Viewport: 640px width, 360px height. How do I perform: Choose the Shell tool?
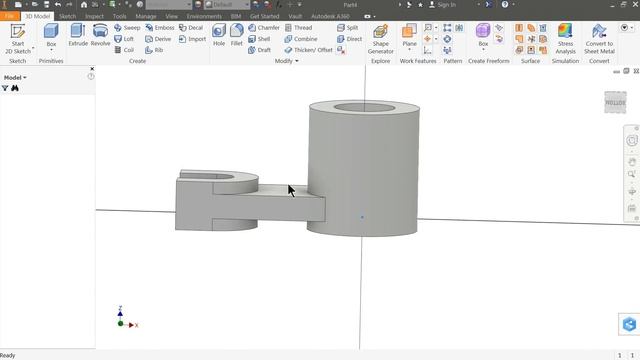tap(259, 39)
